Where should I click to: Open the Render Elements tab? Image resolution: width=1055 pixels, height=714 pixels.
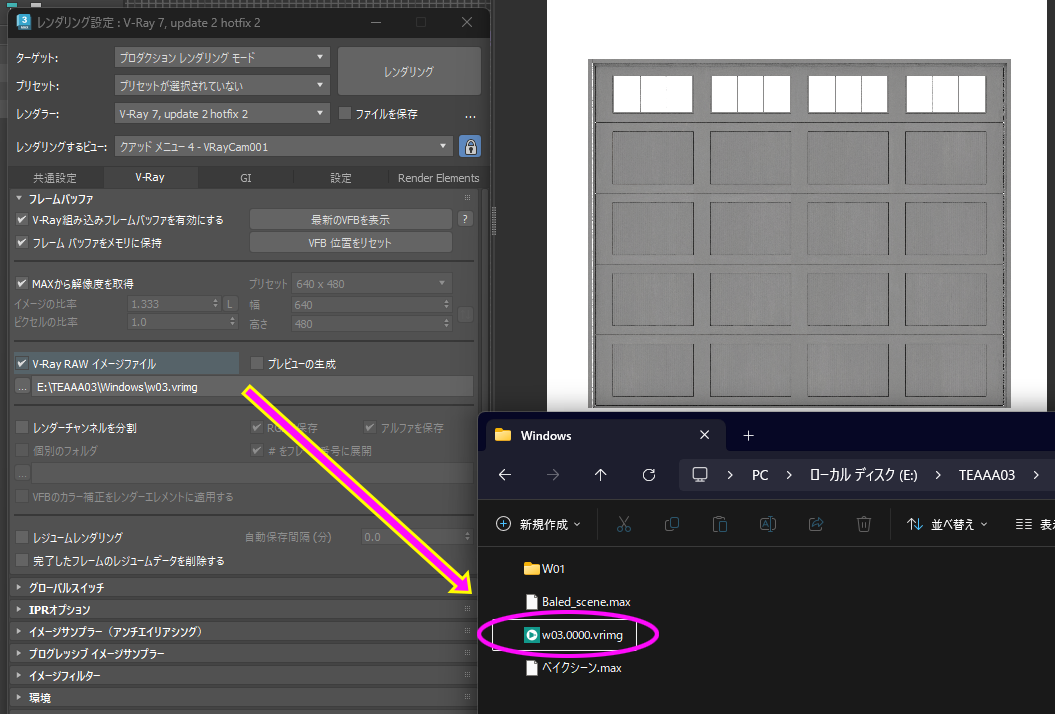[x=438, y=178]
